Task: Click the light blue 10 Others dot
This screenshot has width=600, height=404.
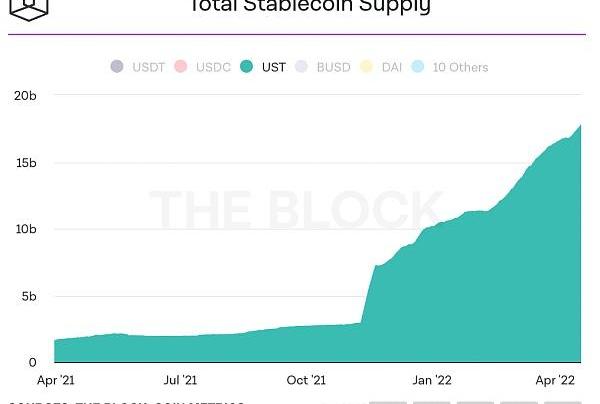Action: (418, 67)
